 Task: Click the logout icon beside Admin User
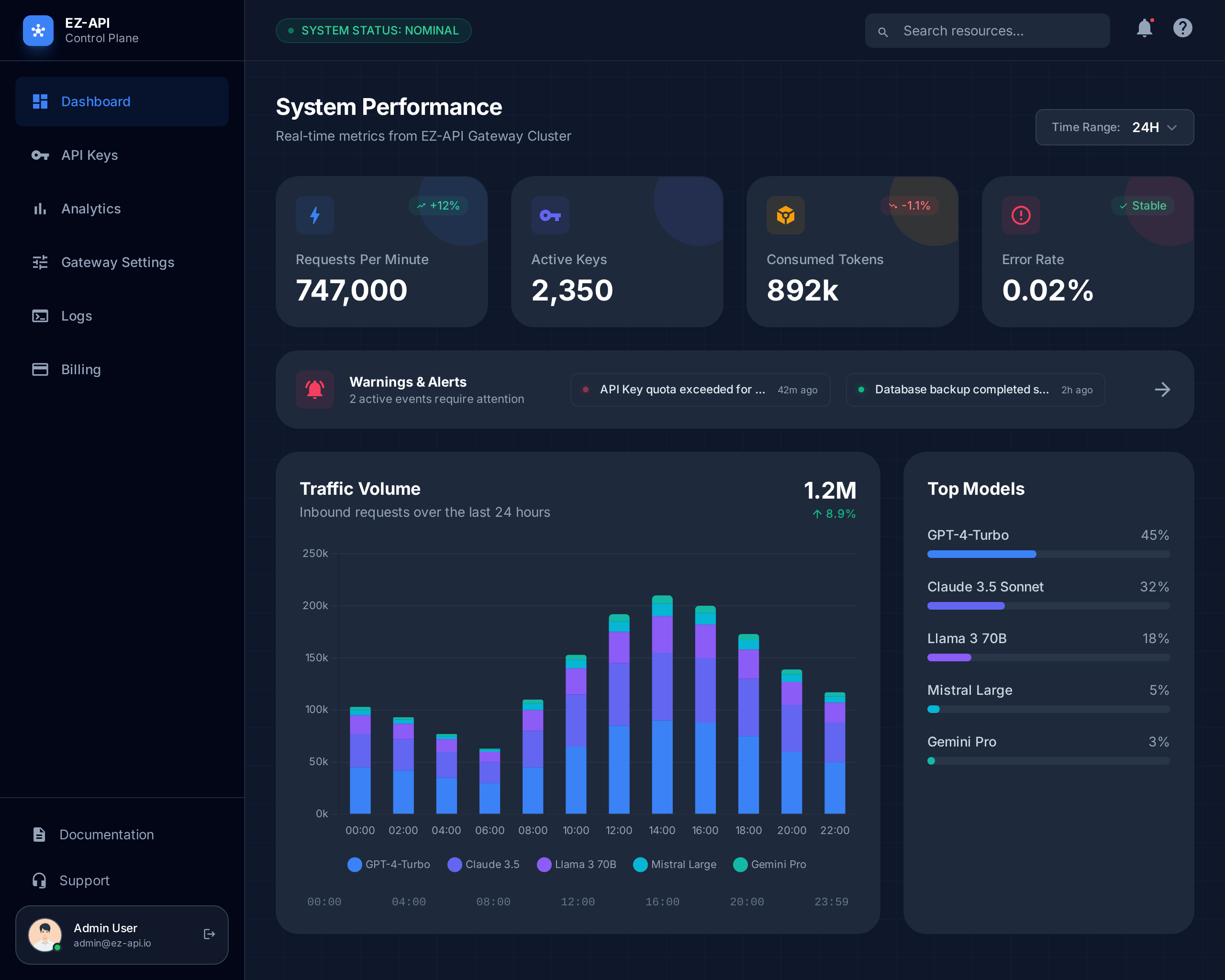(209, 934)
